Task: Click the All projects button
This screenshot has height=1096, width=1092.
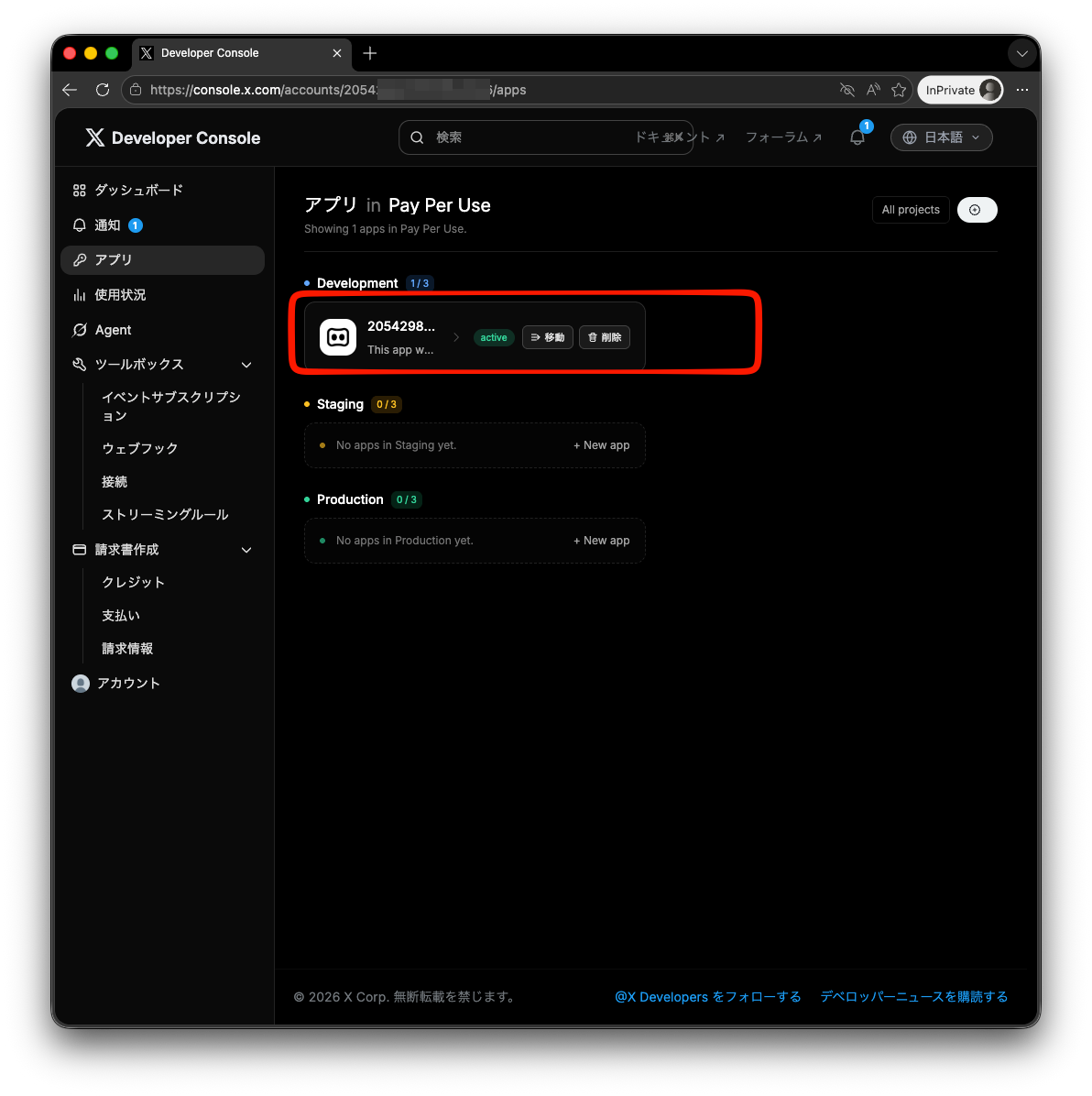Action: [911, 210]
